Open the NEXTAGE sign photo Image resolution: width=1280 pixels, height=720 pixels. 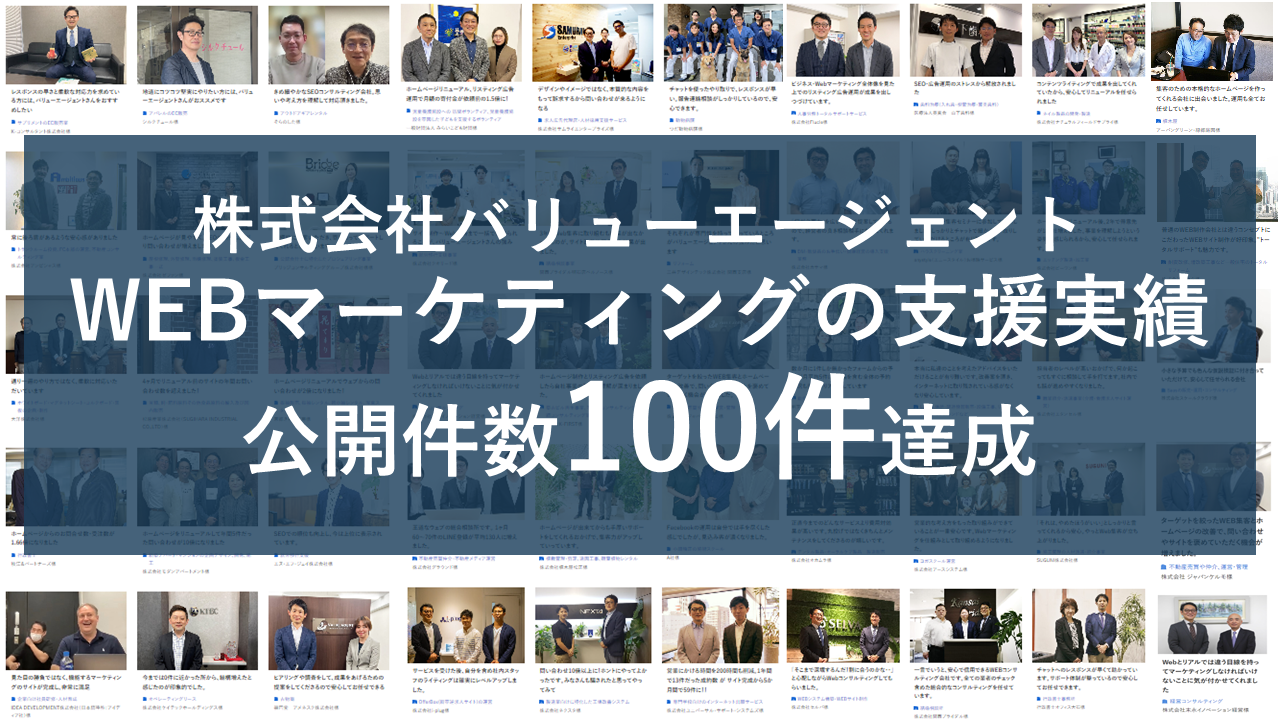tap(592, 626)
